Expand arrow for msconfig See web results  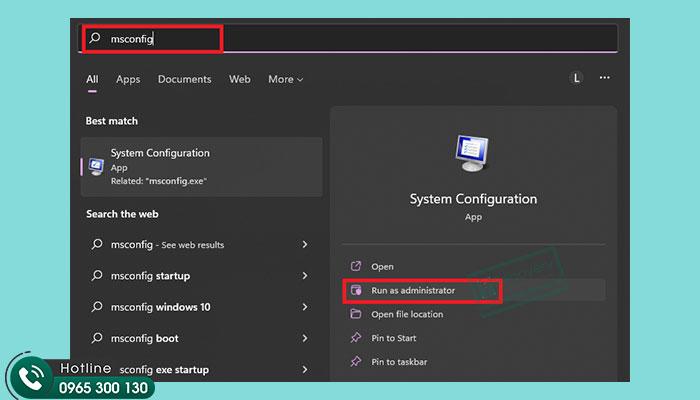(305, 244)
